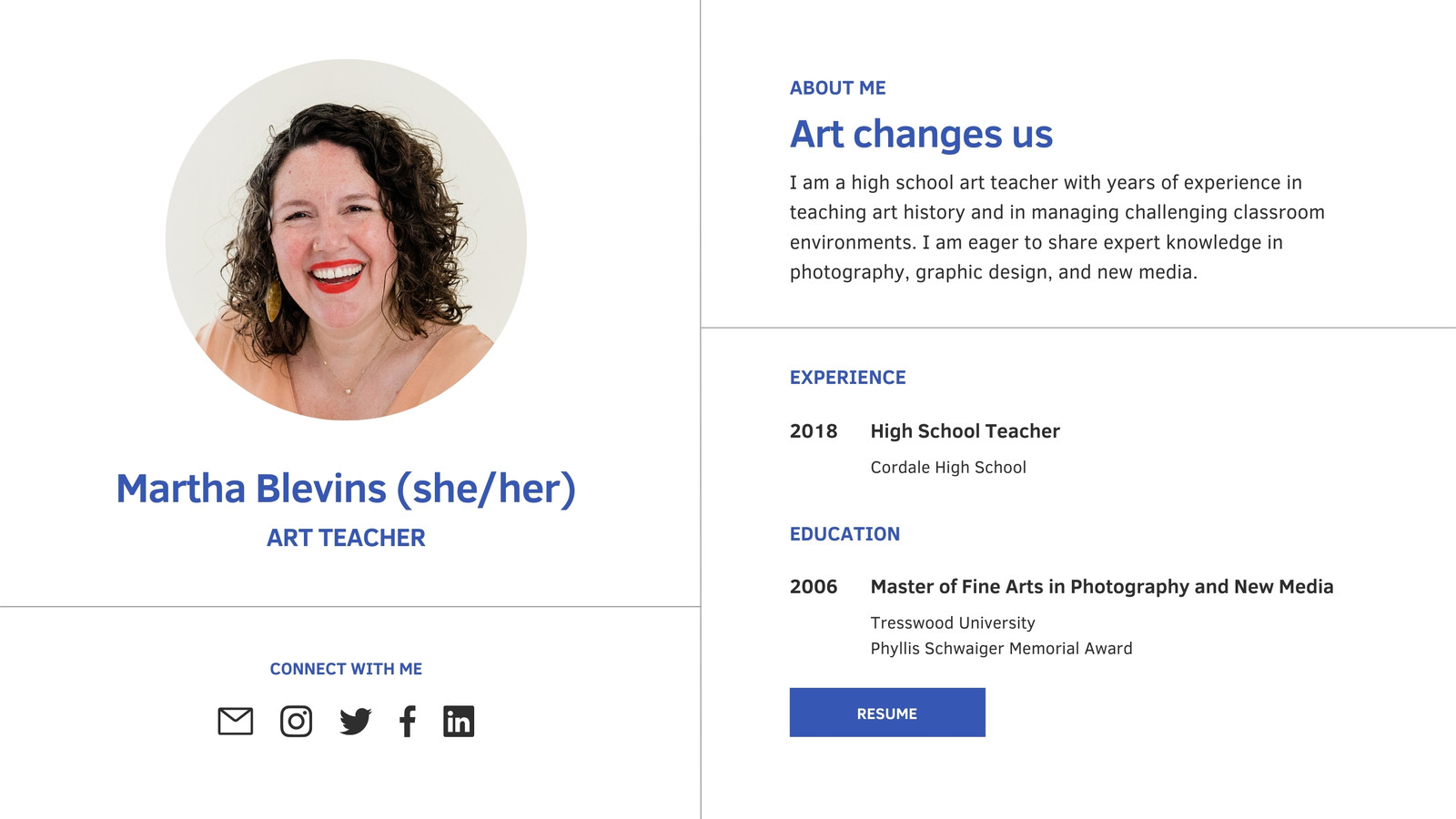This screenshot has width=1456, height=819.
Task: Click Cordale High School text
Action: (x=948, y=468)
